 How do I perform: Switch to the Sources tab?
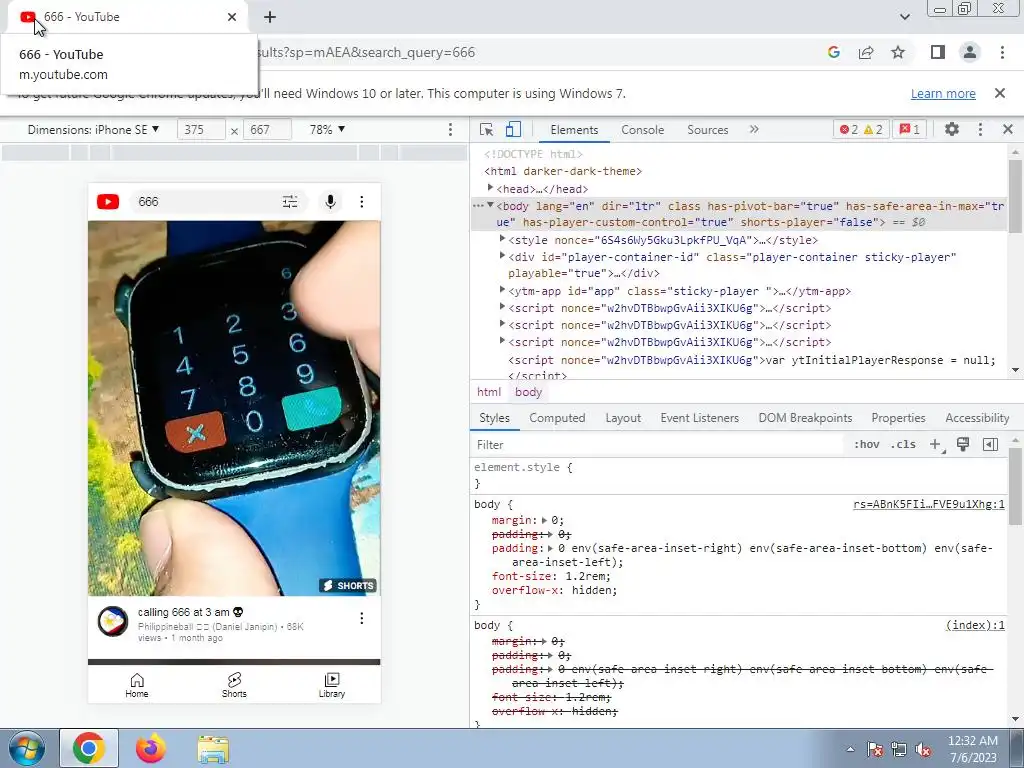tap(707, 129)
